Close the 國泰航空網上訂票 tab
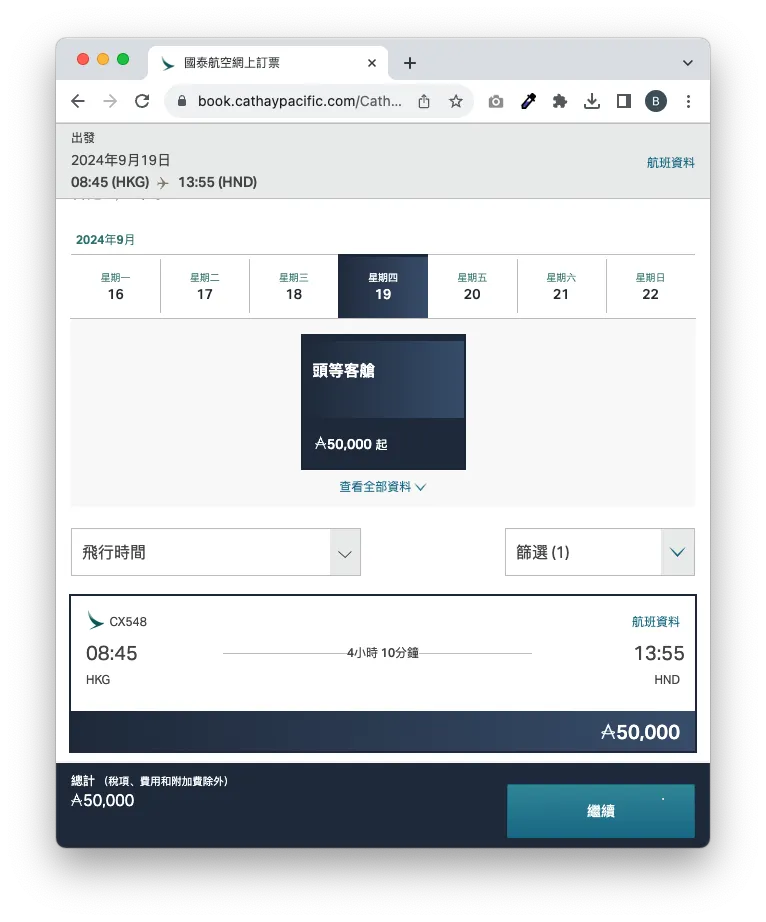 click(x=372, y=63)
